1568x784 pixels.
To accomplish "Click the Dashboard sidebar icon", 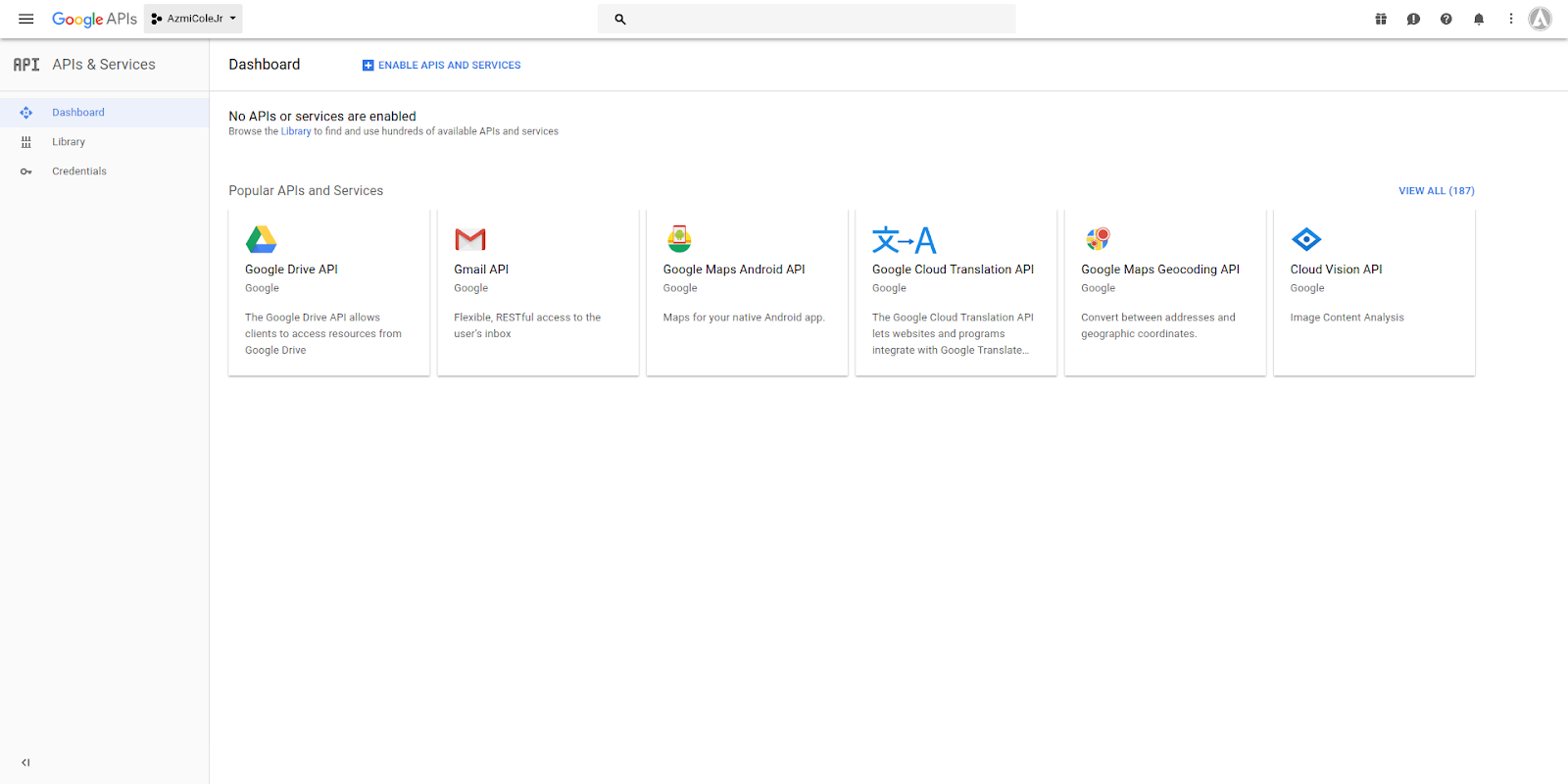I will pos(26,113).
